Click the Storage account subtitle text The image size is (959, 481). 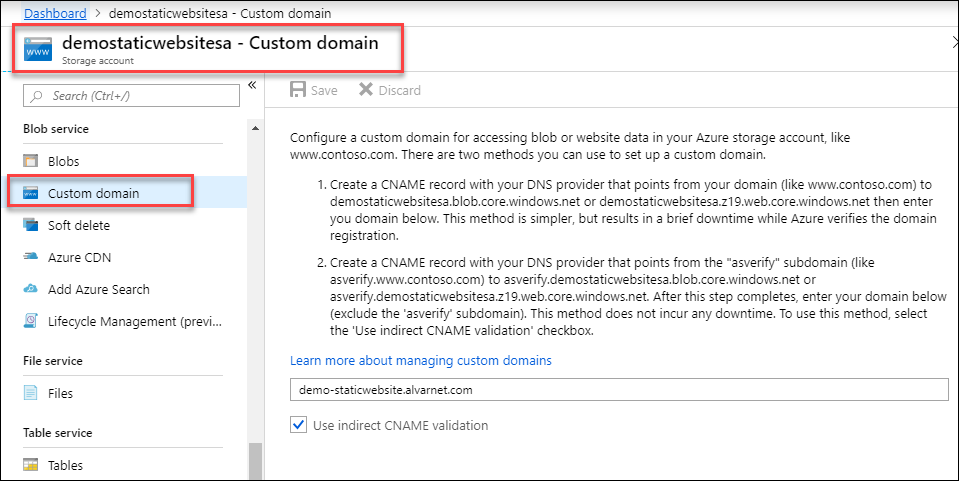(x=98, y=61)
